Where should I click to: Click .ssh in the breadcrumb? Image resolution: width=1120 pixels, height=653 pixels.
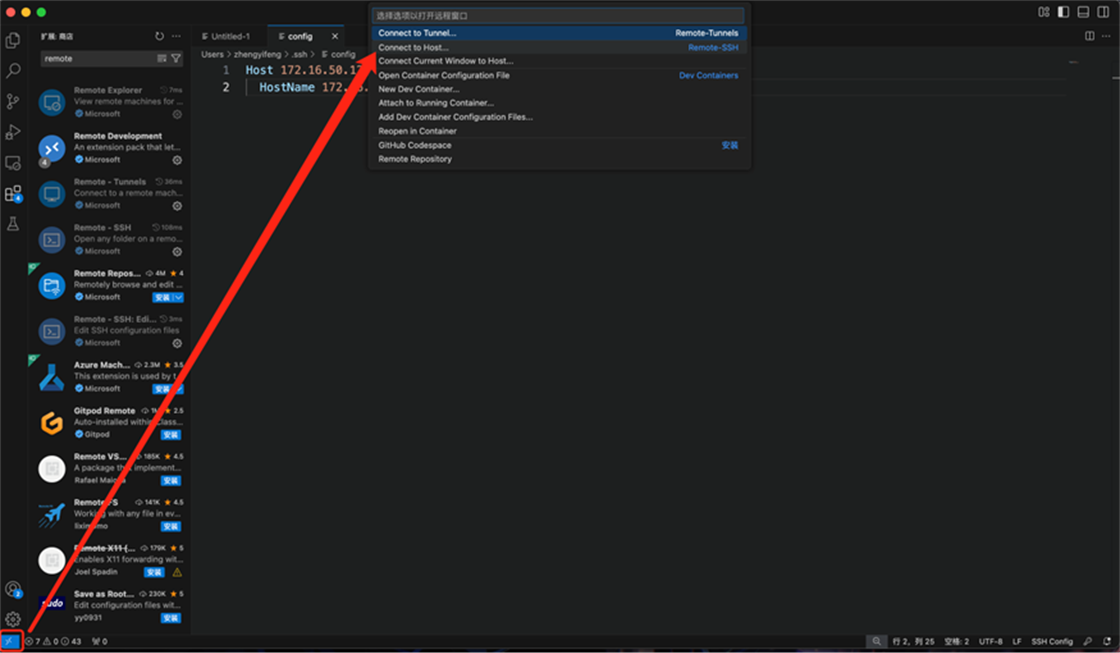pyautogui.click(x=299, y=54)
